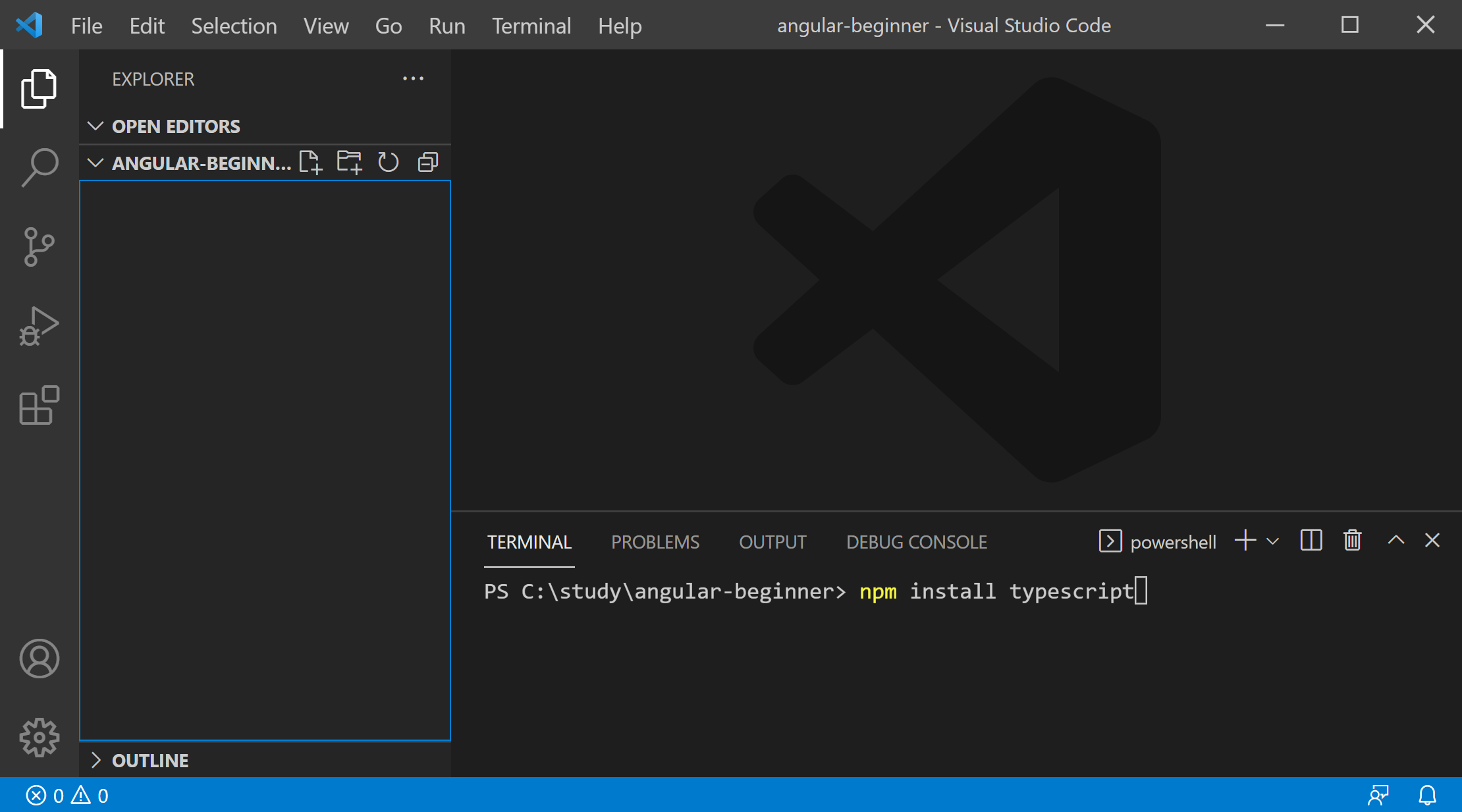This screenshot has height=812, width=1462.
Task: Open the Source Control view
Action: click(x=40, y=247)
